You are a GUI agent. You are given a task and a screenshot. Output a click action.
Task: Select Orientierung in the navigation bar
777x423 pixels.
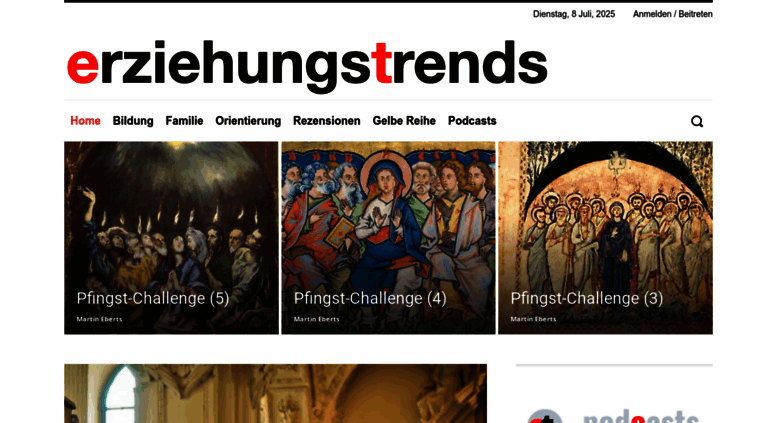pyautogui.click(x=248, y=121)
